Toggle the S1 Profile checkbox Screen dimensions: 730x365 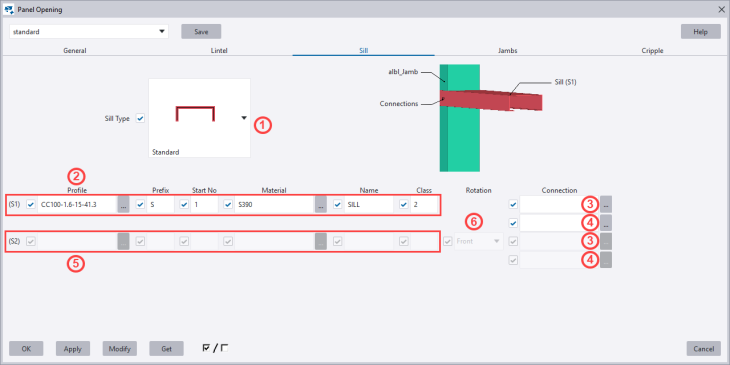tap(31, 204)
